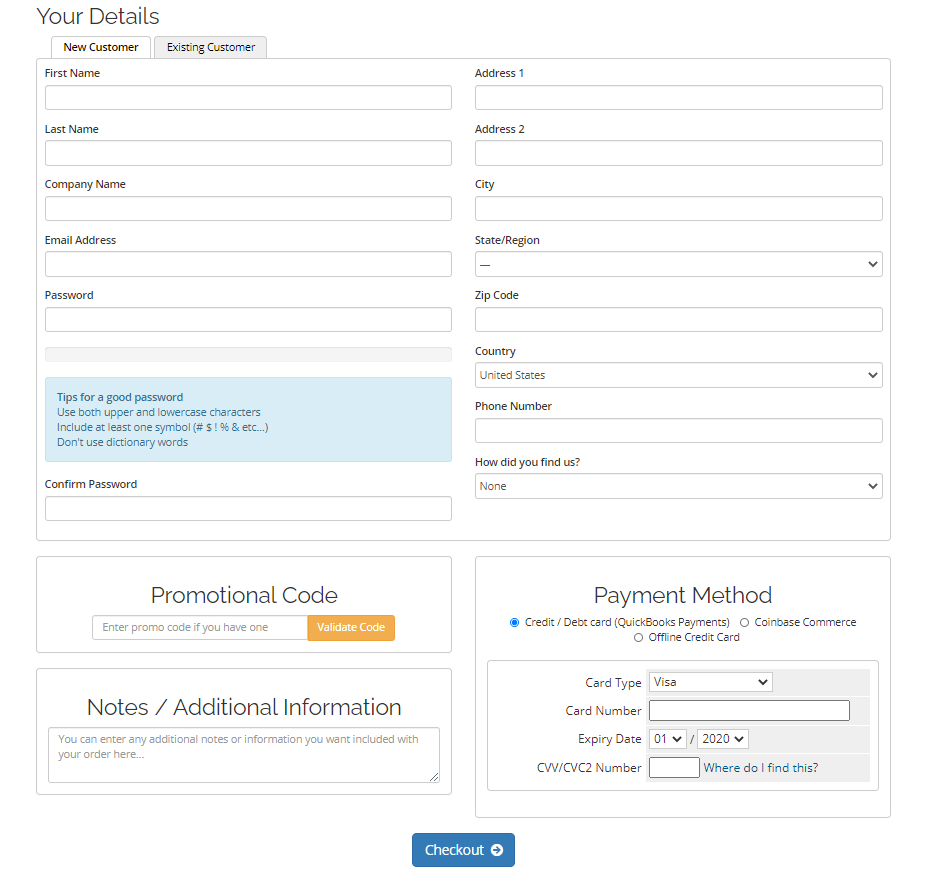
Task: Click into the Card Number field
Action: point(749,711)
